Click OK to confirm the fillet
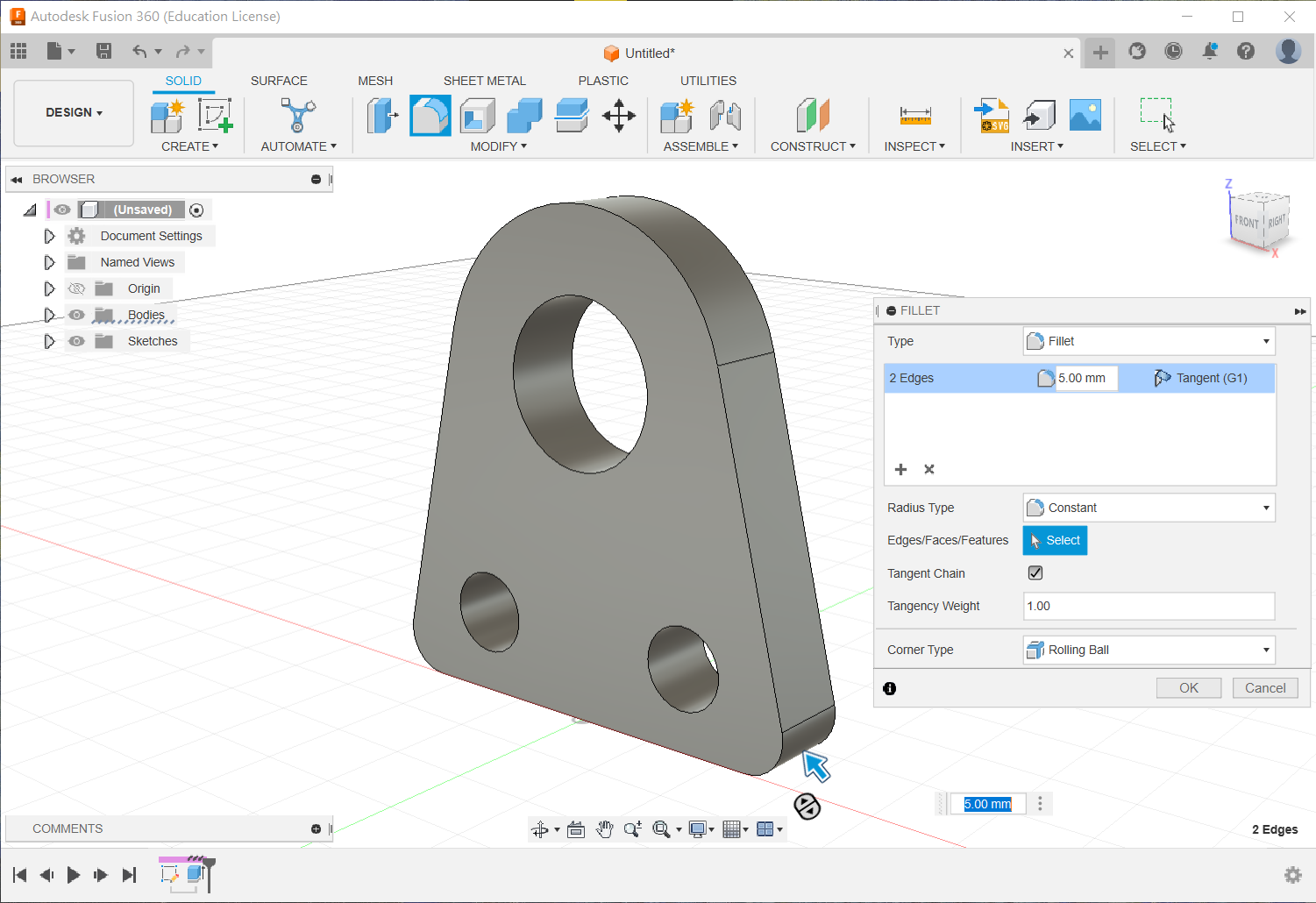This screenshot has width=1316, height=903. pyautogui.click(x=1188, y=688)
